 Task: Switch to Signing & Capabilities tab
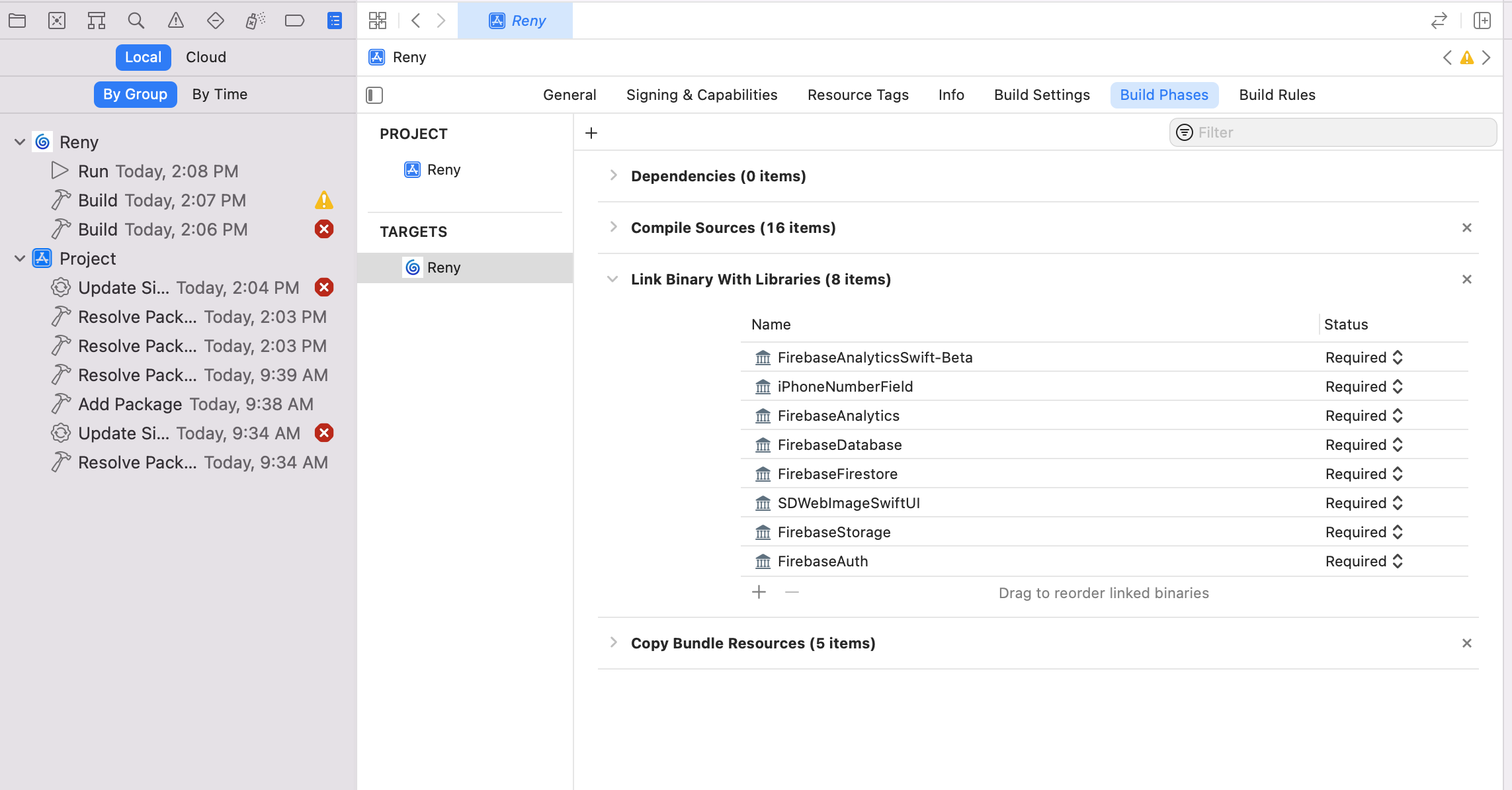(702, 95)
